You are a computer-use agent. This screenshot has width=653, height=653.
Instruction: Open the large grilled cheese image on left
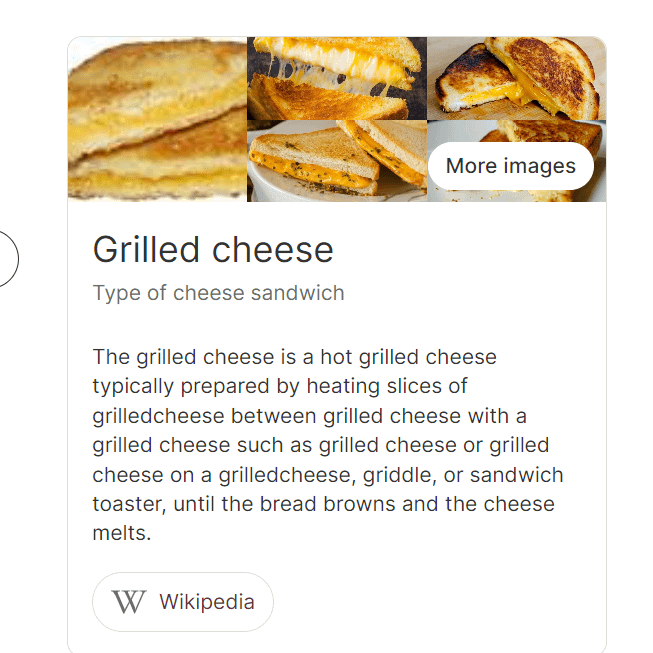(x=157, y=119)
